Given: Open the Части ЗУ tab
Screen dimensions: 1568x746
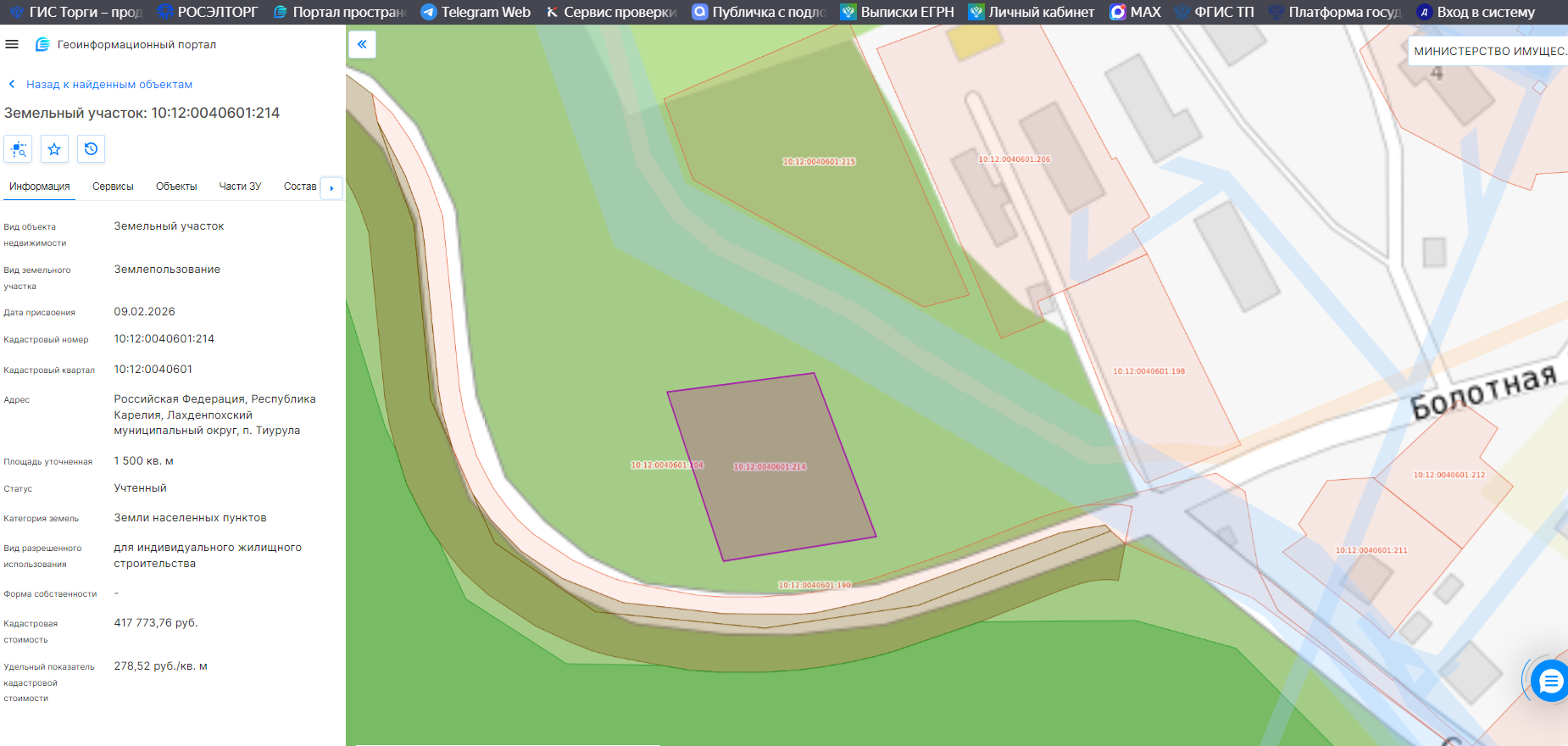Looking at the screenshot, I should 240,186.
